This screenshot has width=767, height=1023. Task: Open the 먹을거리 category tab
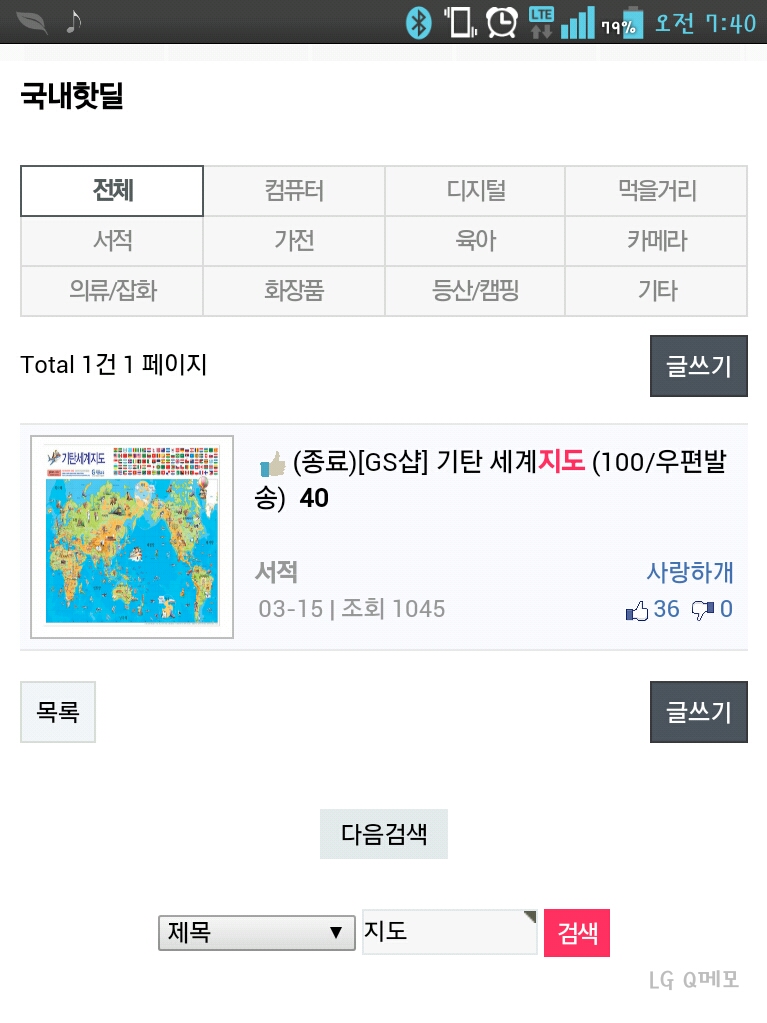coord(656,191)
